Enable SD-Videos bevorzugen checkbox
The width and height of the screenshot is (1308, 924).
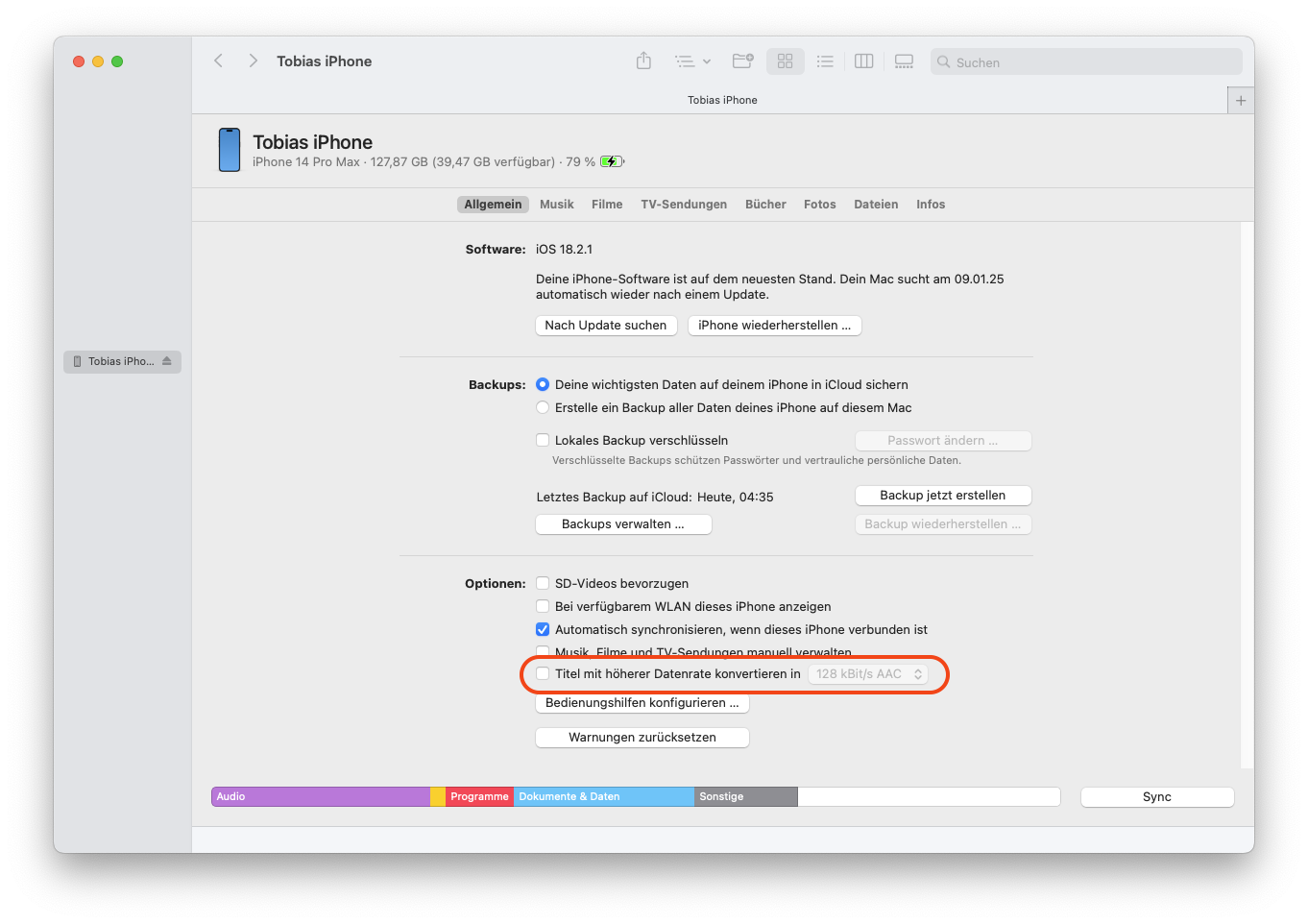[x=543, y=583]
